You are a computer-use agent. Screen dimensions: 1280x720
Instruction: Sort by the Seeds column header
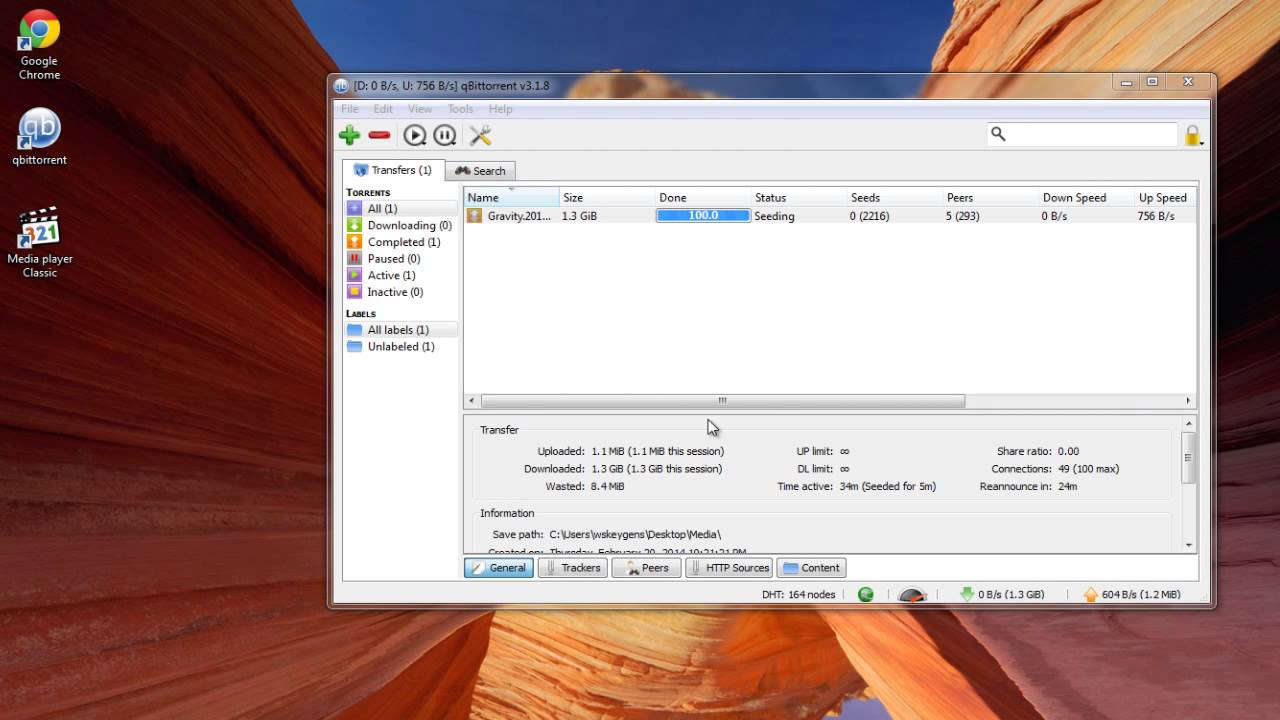click(895, 197)
